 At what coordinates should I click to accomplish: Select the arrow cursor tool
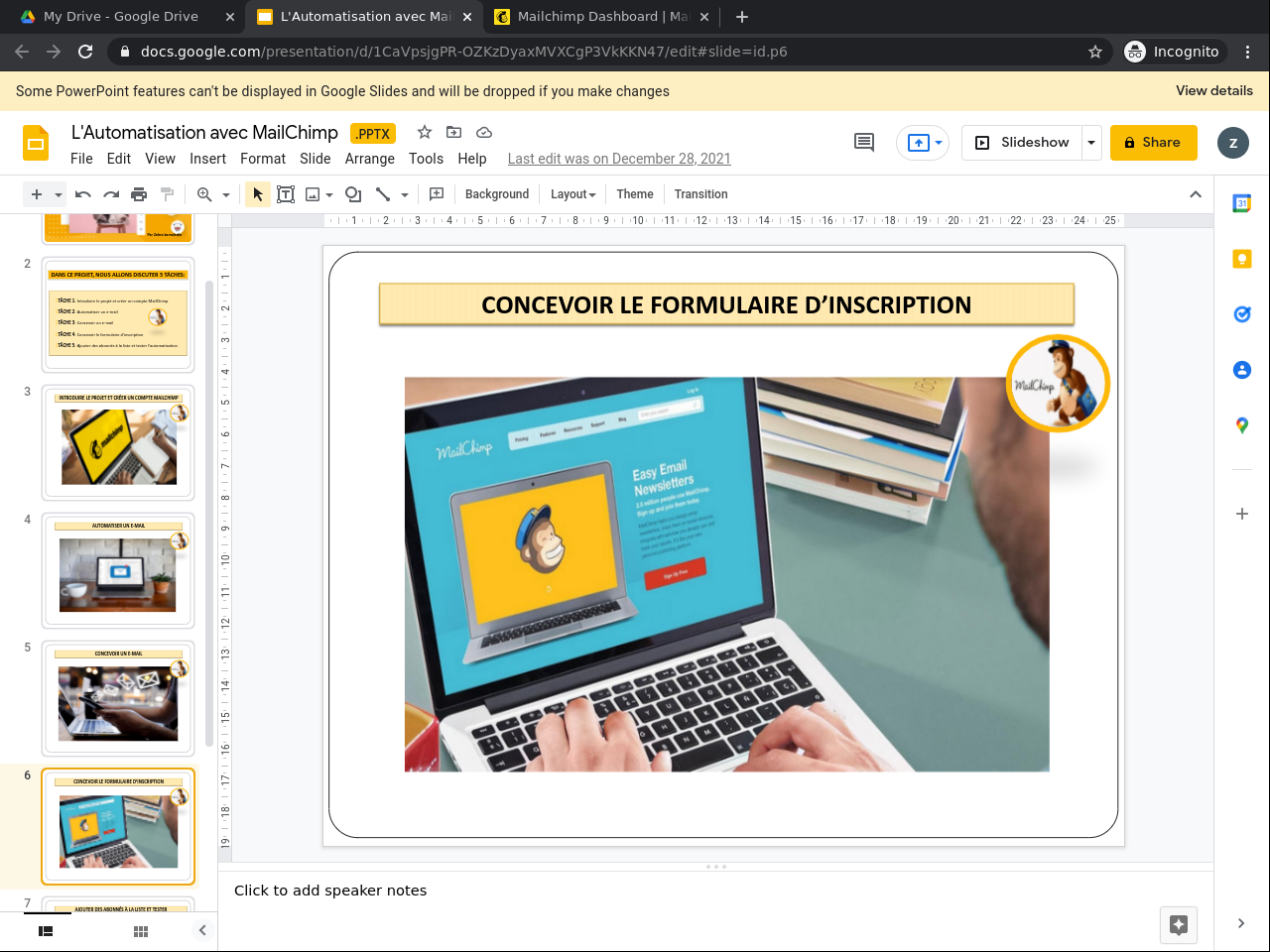258,194
